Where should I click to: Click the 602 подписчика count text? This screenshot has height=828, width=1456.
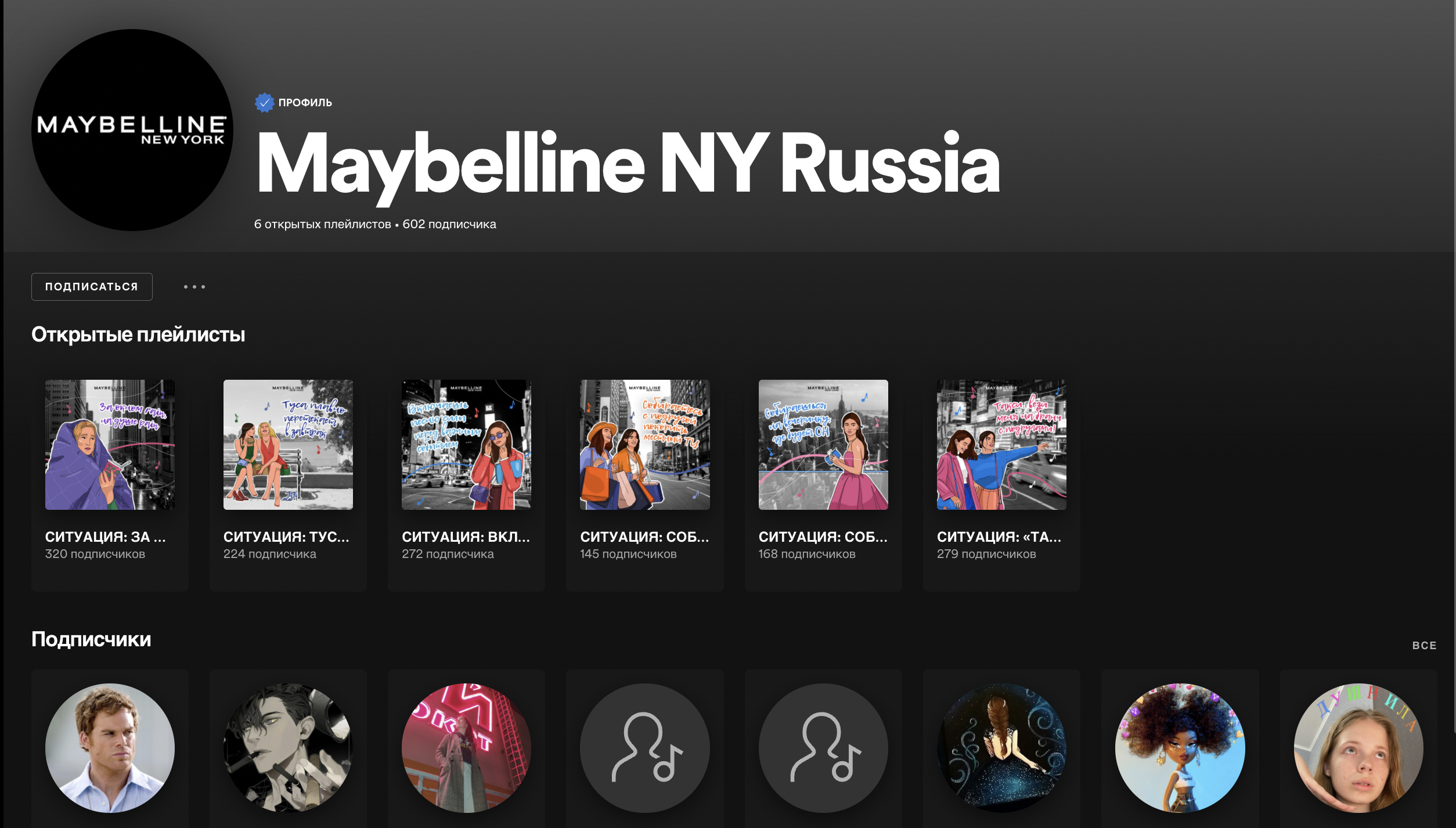(449, 224)
